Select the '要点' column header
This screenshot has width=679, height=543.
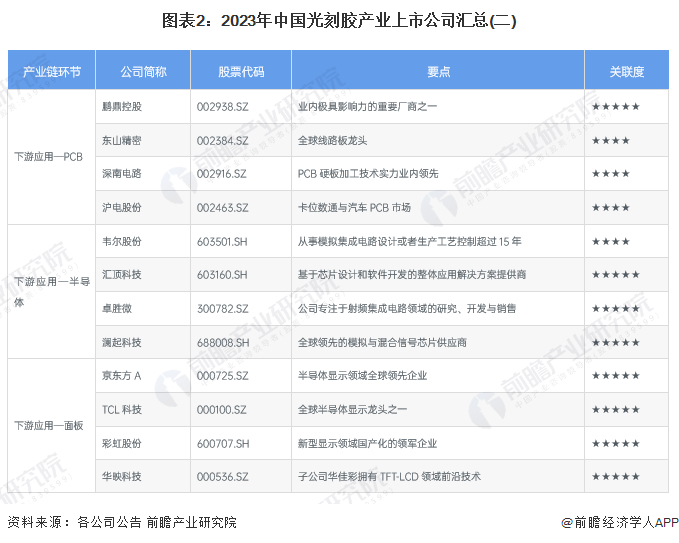[438, 71]
